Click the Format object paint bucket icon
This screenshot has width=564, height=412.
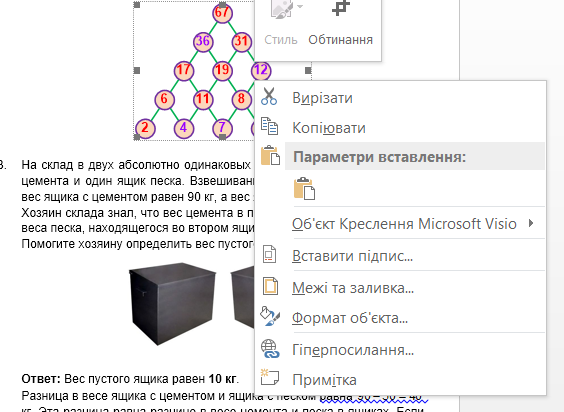(270, 316)
